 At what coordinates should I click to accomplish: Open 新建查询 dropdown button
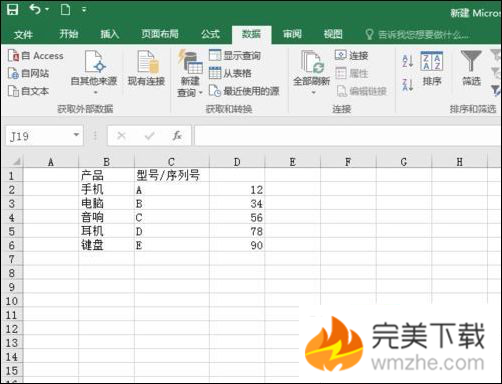coord(190,73)
